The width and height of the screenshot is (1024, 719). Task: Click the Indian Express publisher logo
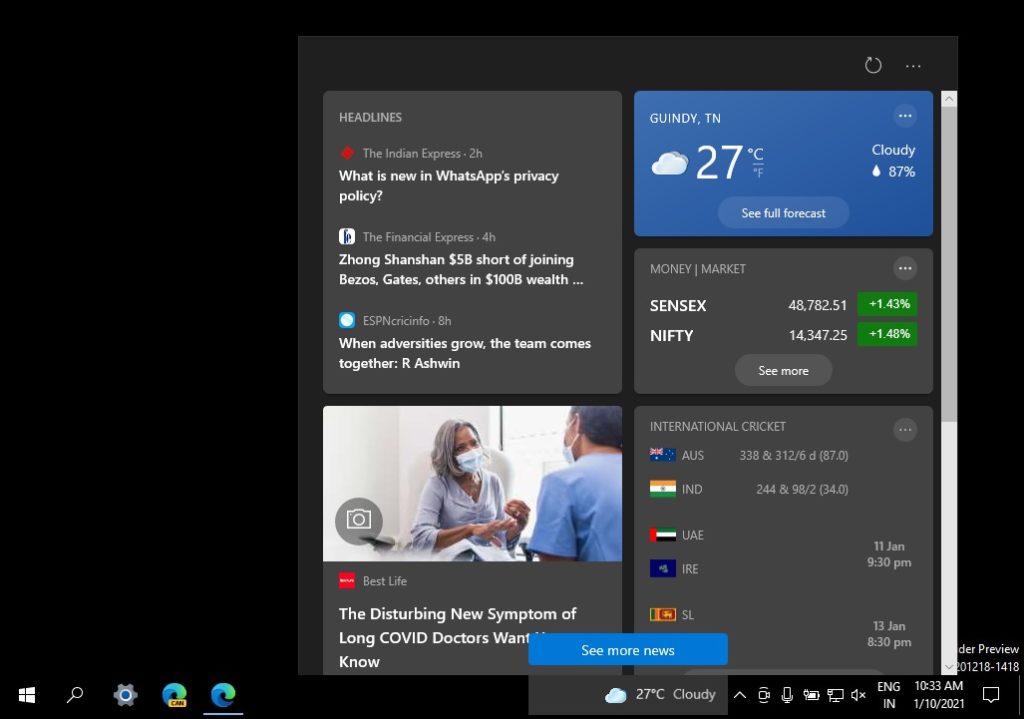click(347, 153)
